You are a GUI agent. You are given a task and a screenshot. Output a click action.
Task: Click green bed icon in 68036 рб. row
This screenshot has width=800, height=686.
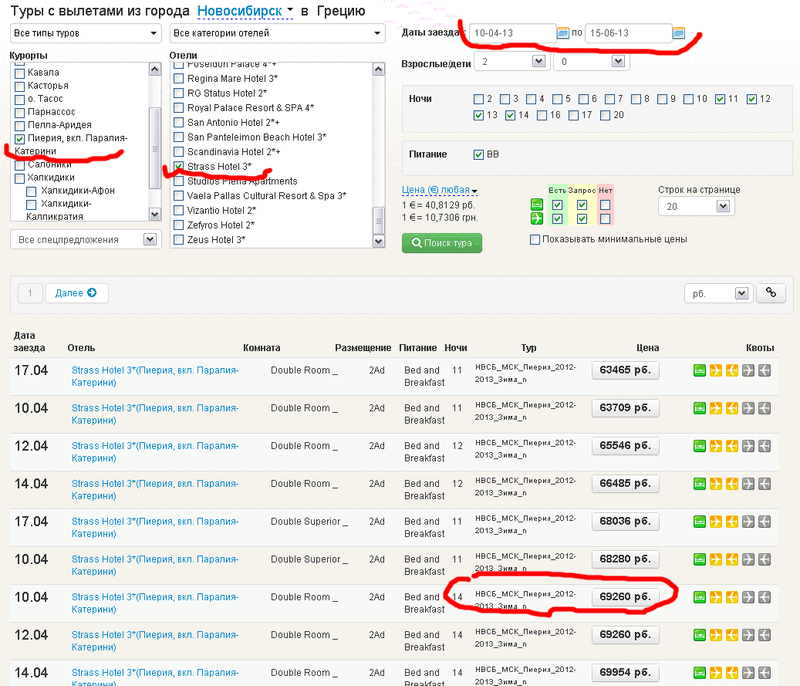coord(699,521)
